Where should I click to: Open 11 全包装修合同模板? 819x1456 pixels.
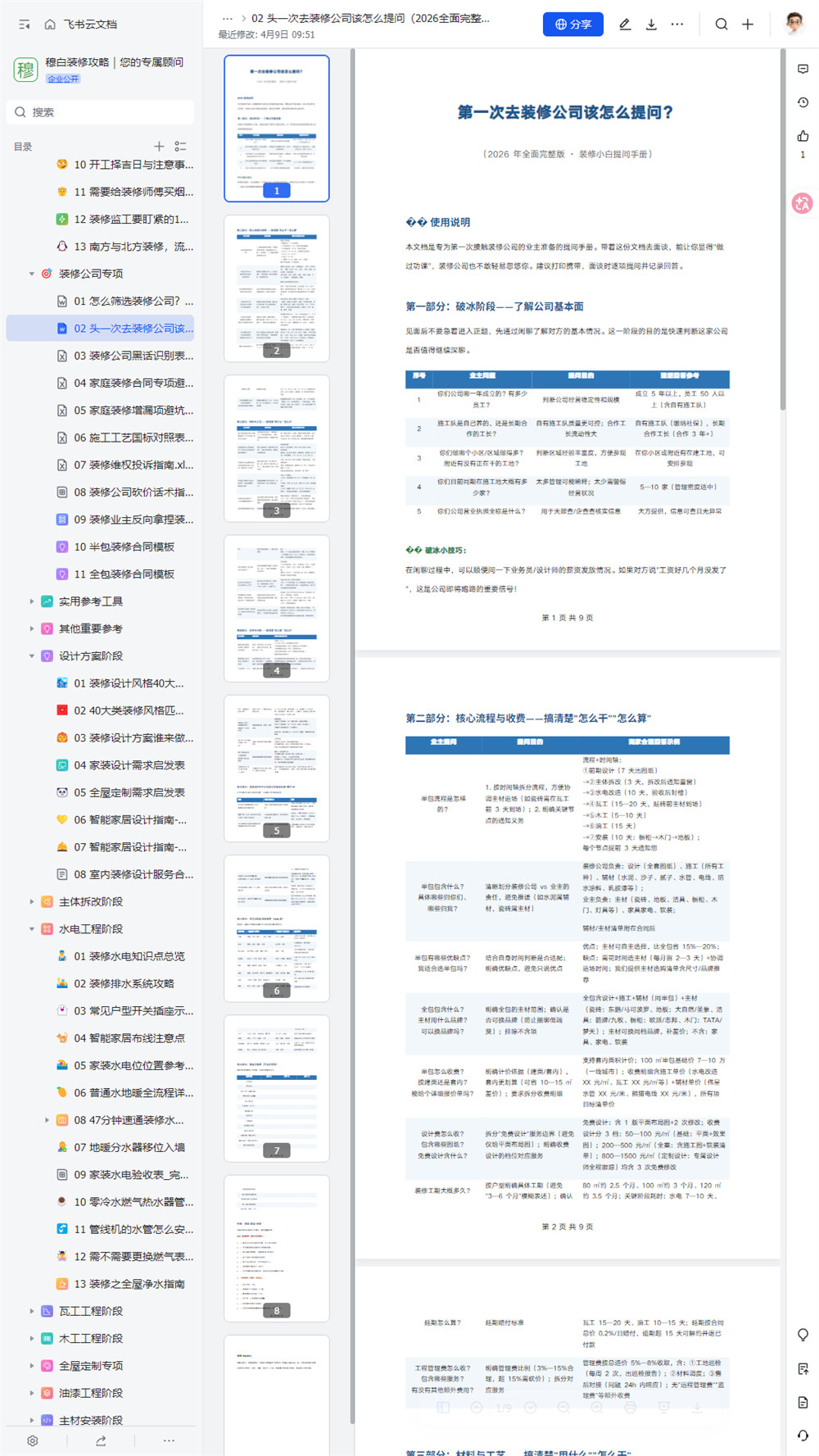[x=100, y=574]
